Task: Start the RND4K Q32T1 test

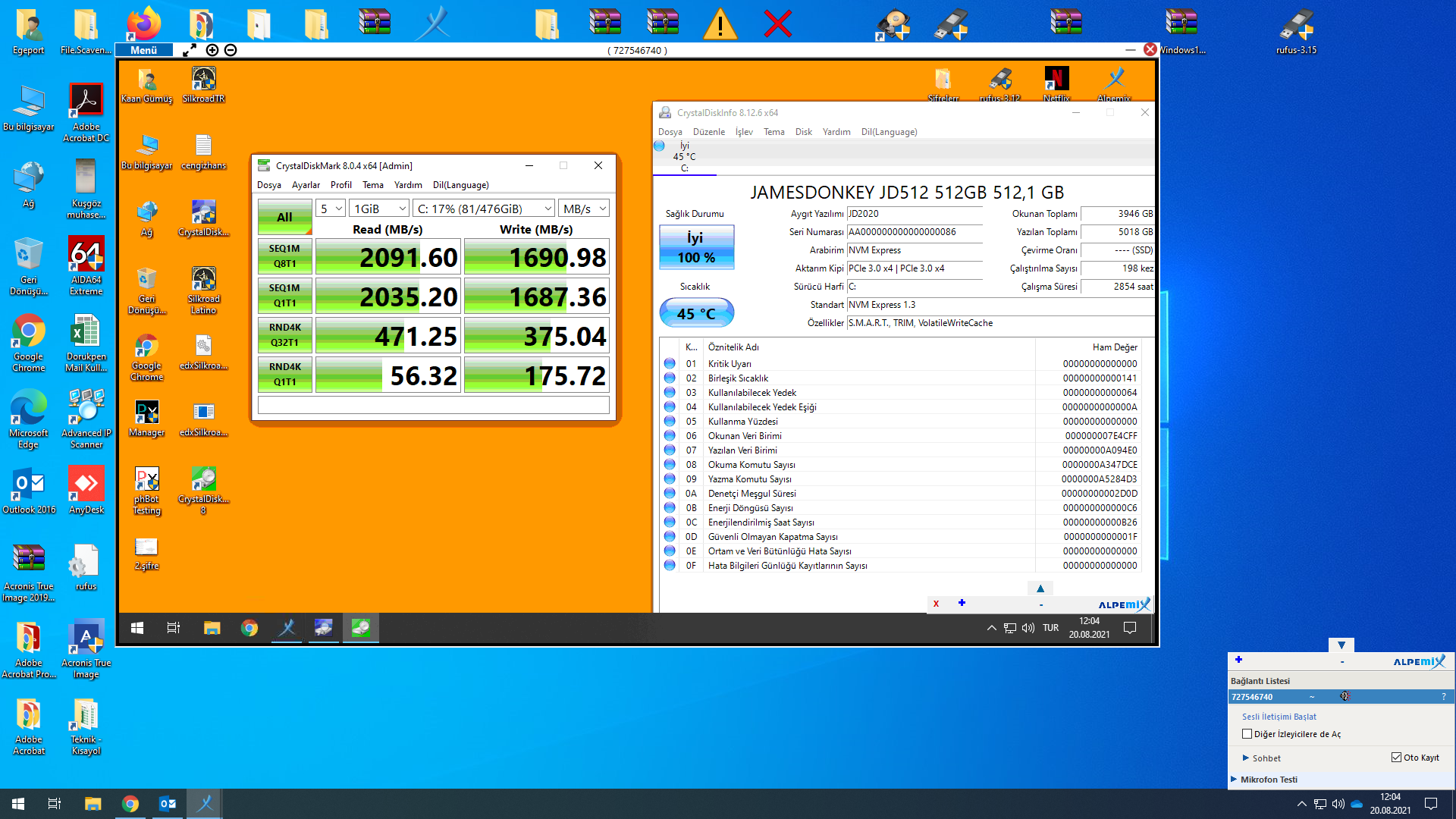Action: pyautogui.click(x=284, y=335)
